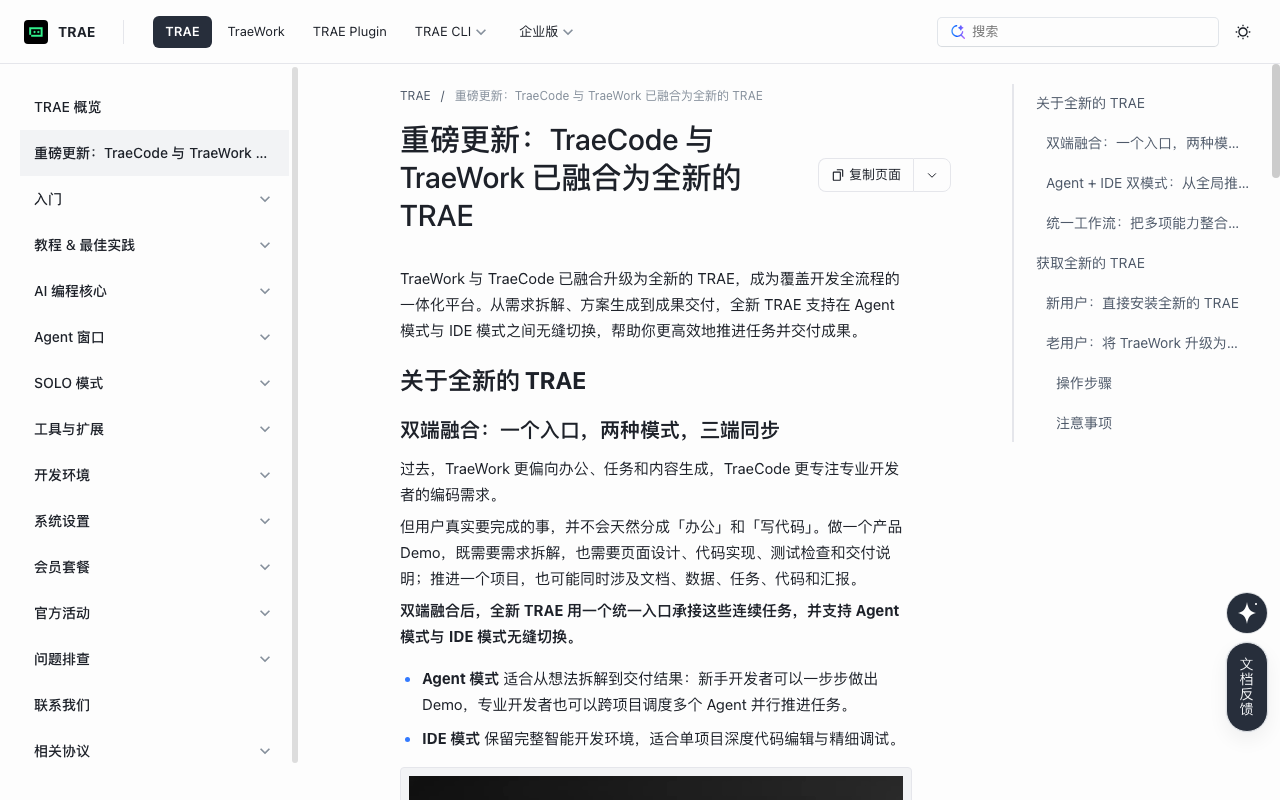Click the TRAE logo icon

point(36,32)
